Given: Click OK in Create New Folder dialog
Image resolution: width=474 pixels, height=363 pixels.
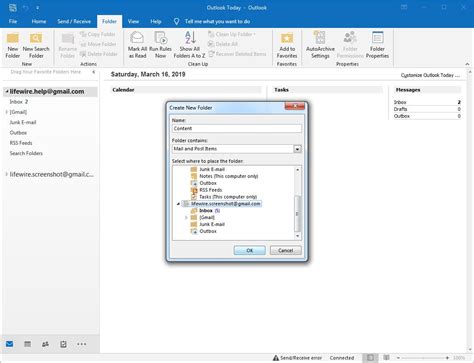Looking at the screenshot, I should point(250,250).
